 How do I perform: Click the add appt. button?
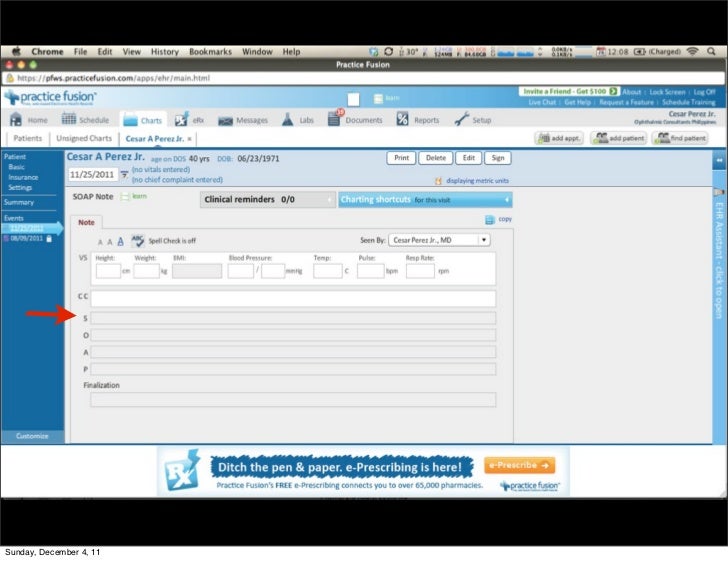(x=559, y=138)
